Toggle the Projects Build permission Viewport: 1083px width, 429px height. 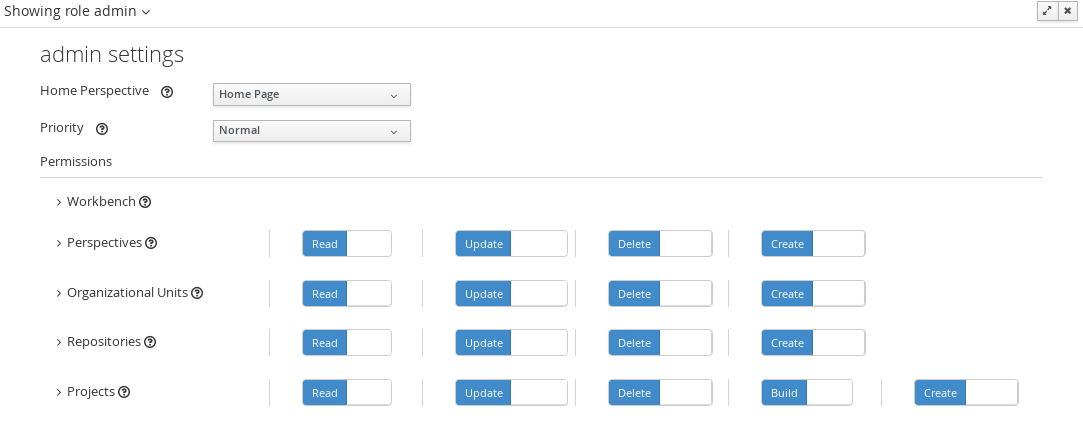pyautogui.click(x=806, y=393)
